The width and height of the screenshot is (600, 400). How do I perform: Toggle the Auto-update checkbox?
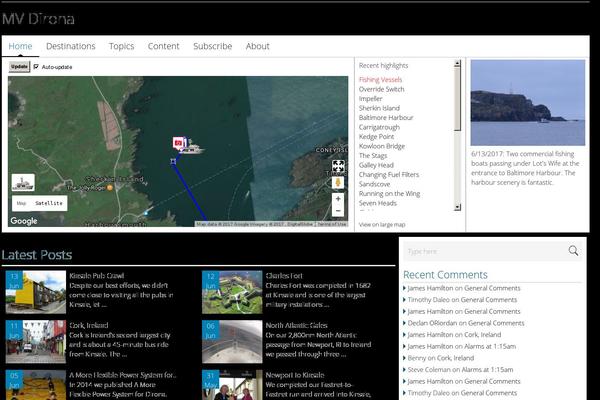click(x=36, y=67)
